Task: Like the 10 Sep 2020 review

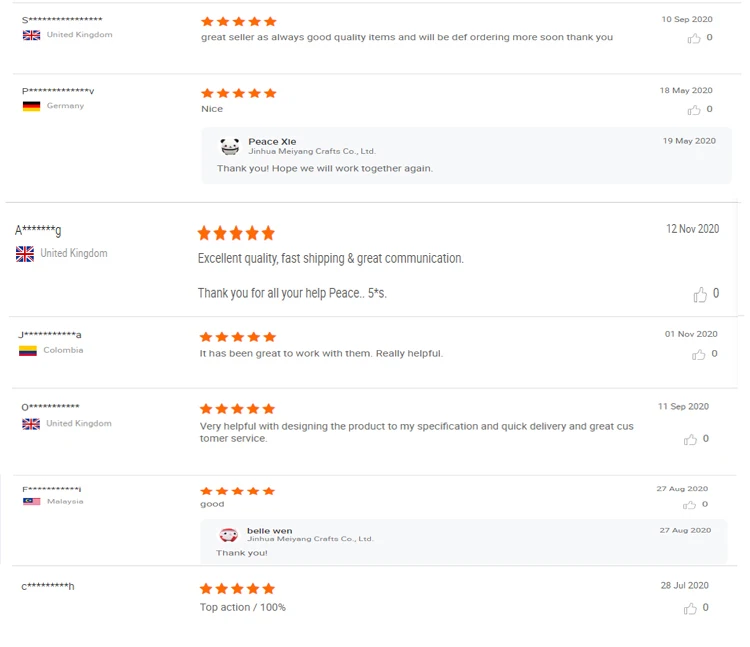Action: (x=693, y=38)
